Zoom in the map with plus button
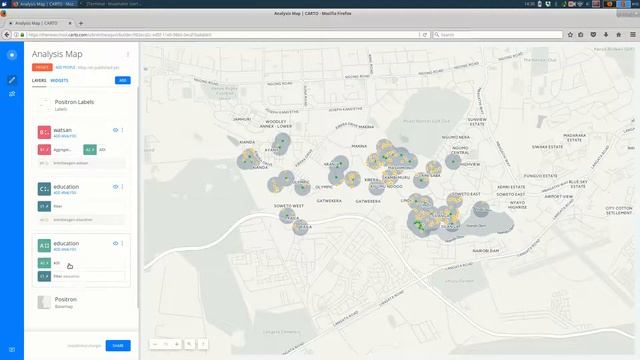This screenshot has width=640, height=360. [177, 344]
